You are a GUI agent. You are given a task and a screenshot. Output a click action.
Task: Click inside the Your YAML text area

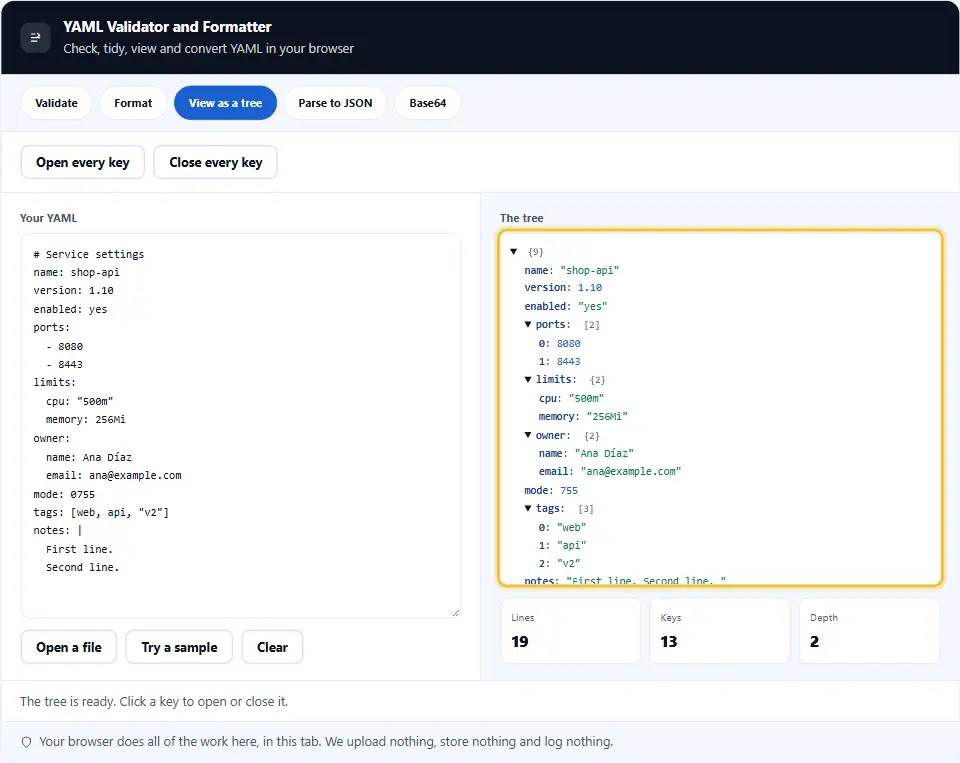pyautogui.click(x=241, y=426)
